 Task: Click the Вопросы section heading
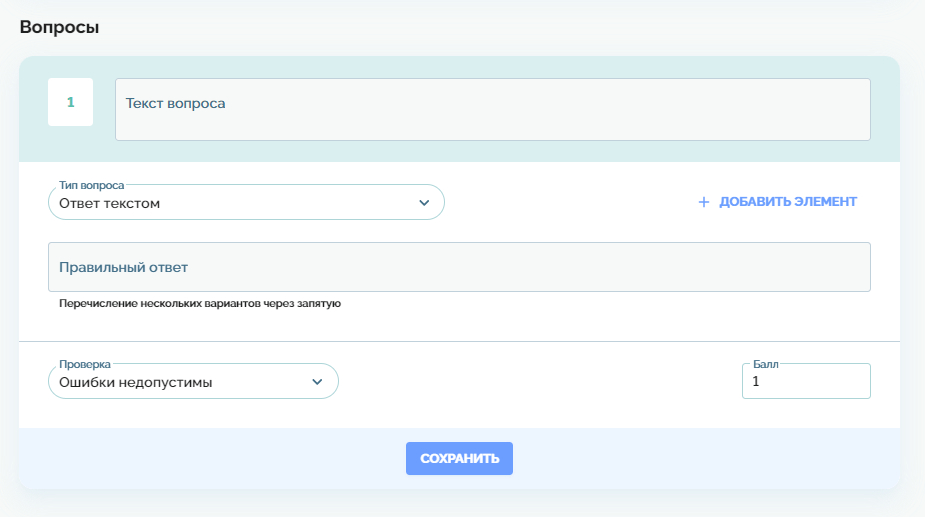59,27
